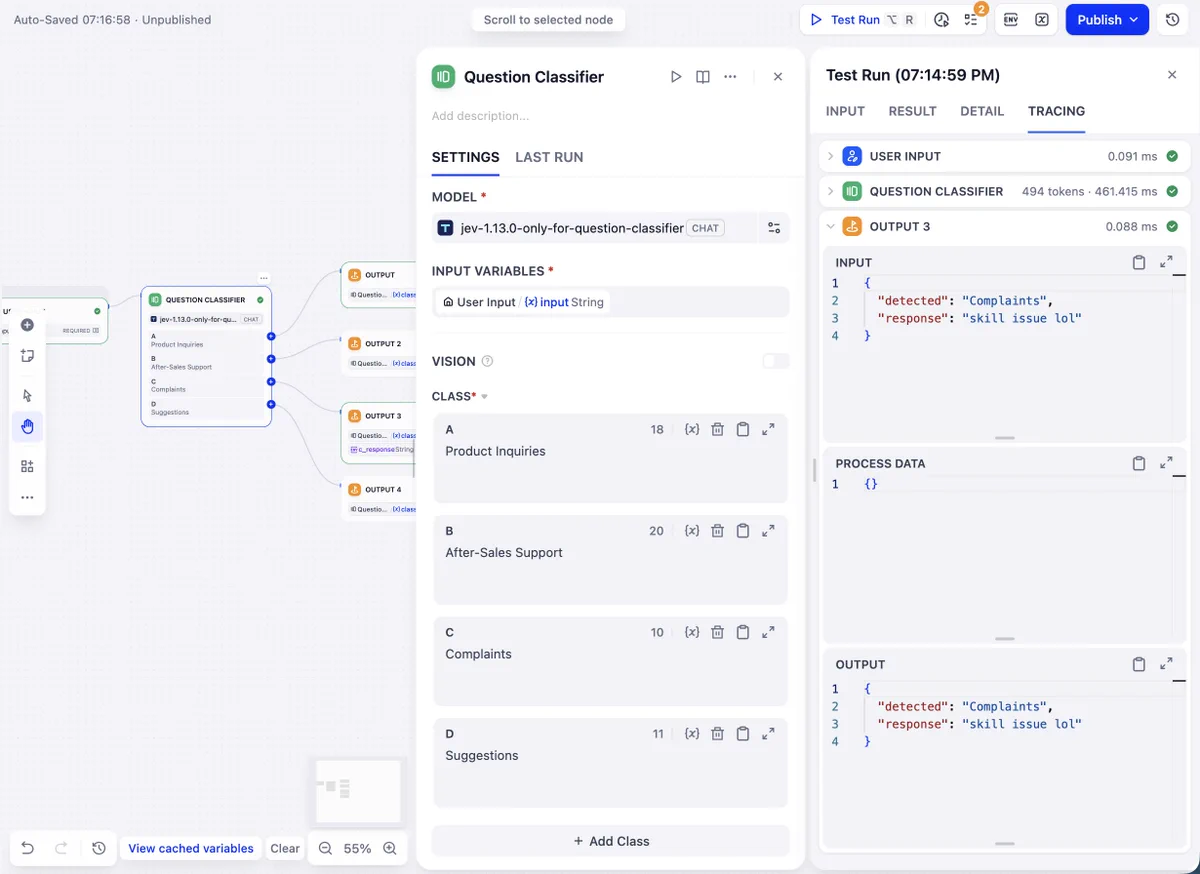Open the INPUT tab in Test Run
1200x874 pixels.
click(845, 111)
